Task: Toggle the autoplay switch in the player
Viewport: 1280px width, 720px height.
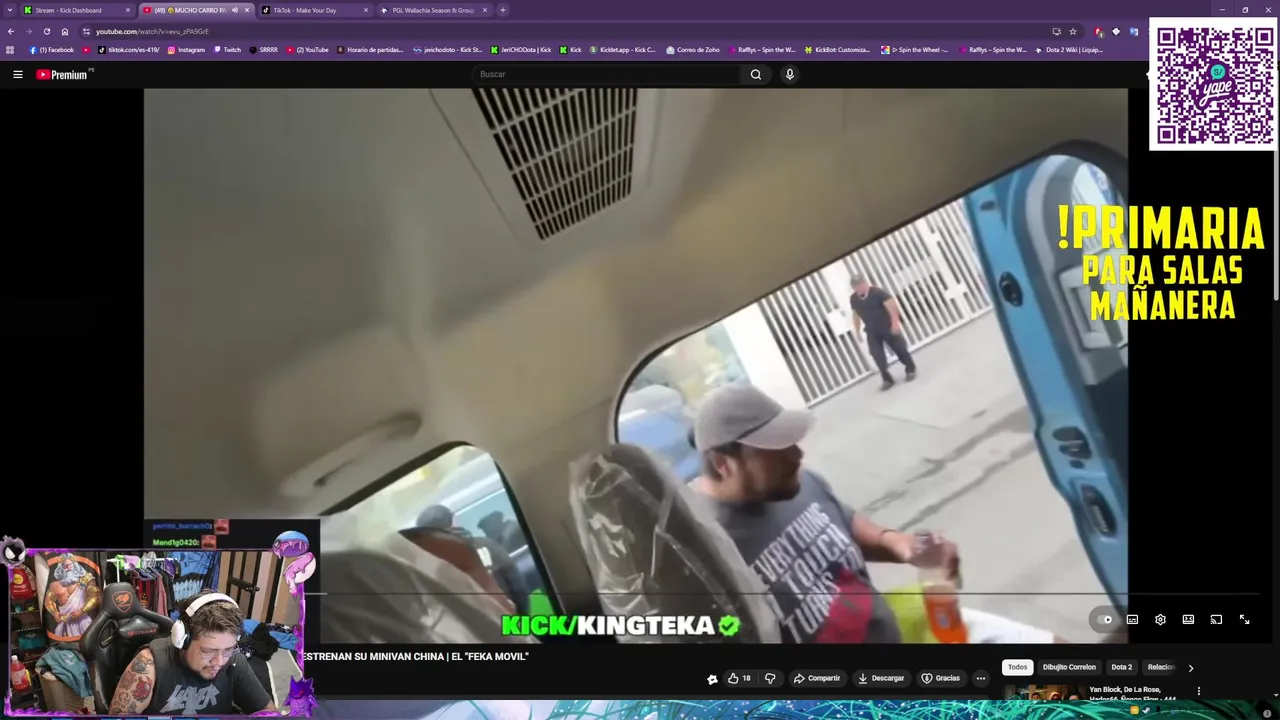Action: (1104, 619)
